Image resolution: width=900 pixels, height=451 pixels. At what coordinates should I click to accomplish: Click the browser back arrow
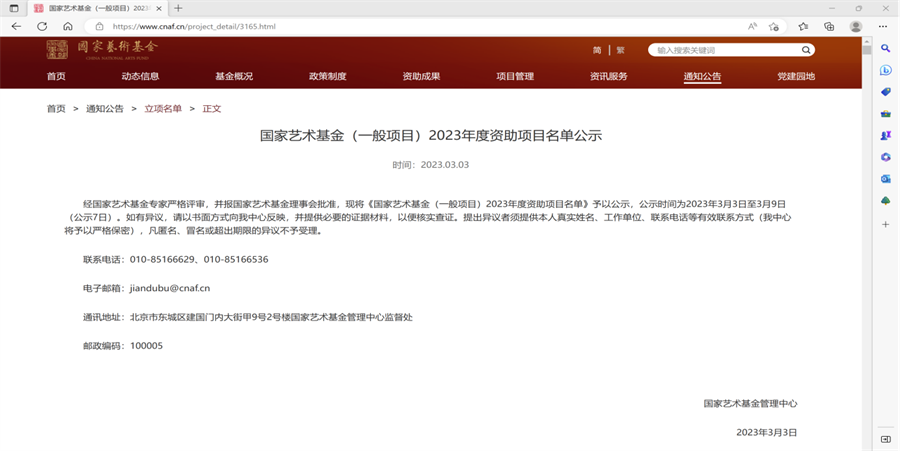coord(17,26)
